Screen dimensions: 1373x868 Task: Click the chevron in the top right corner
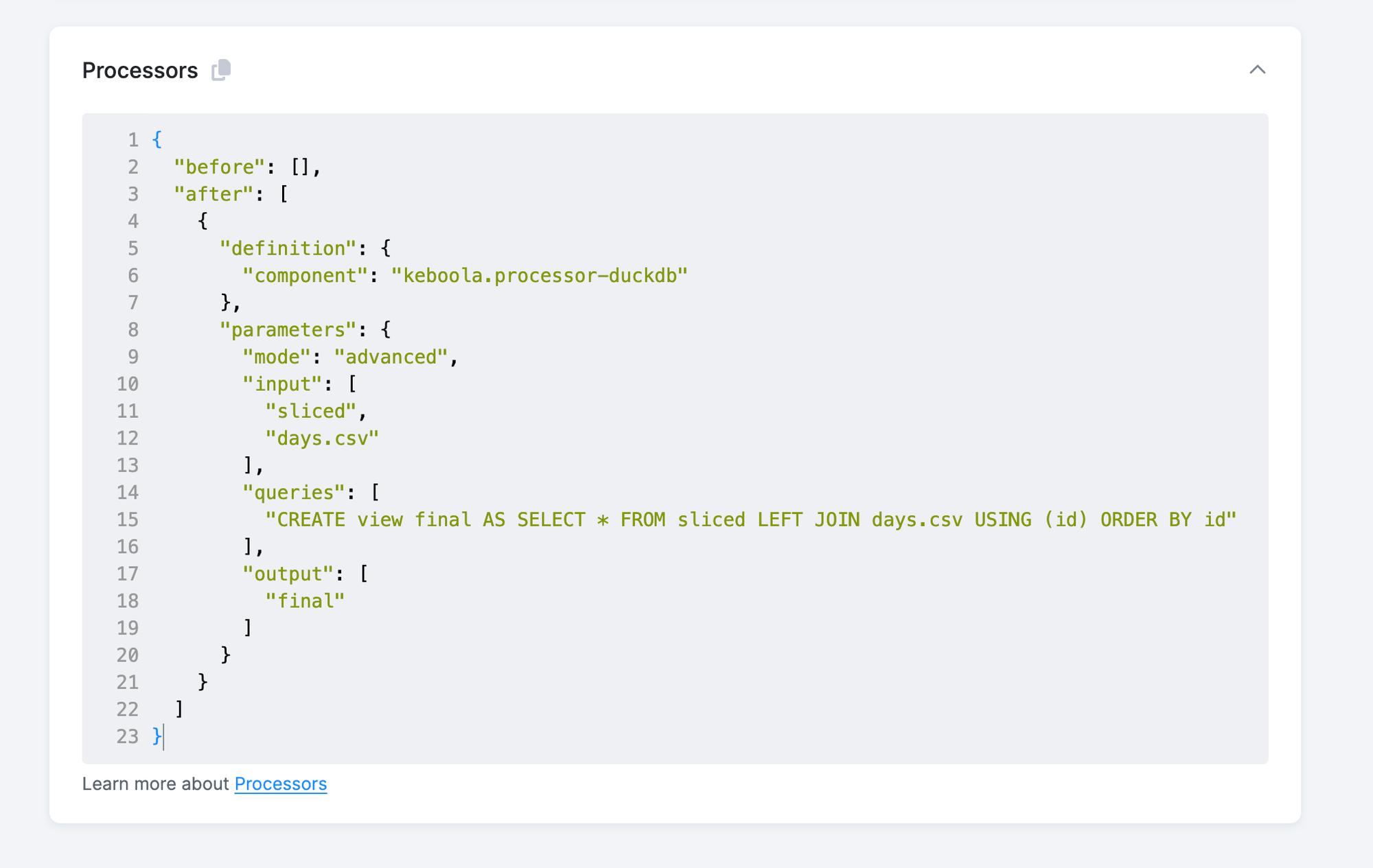click(1258, 69)
